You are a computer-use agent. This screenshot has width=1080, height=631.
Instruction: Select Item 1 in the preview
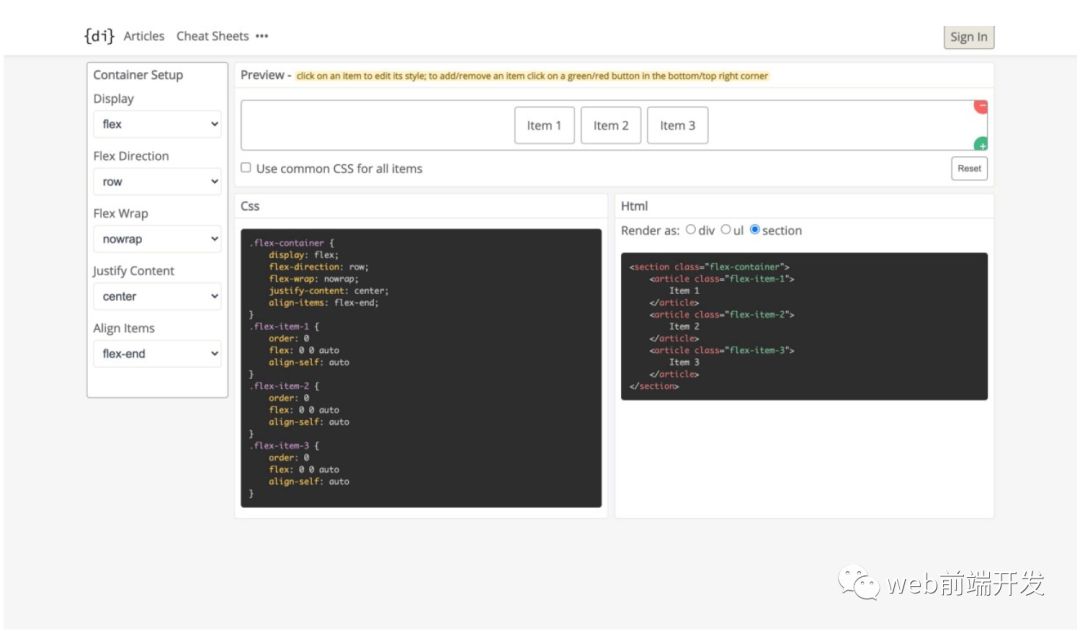point(544,125)
